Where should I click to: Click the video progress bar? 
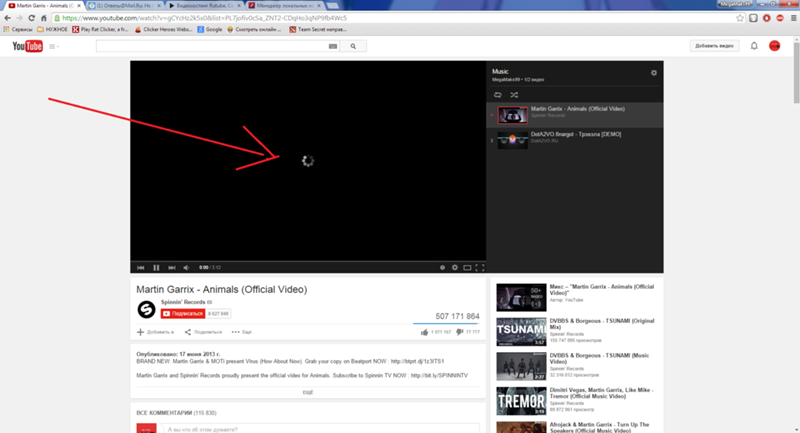point(308,261)
